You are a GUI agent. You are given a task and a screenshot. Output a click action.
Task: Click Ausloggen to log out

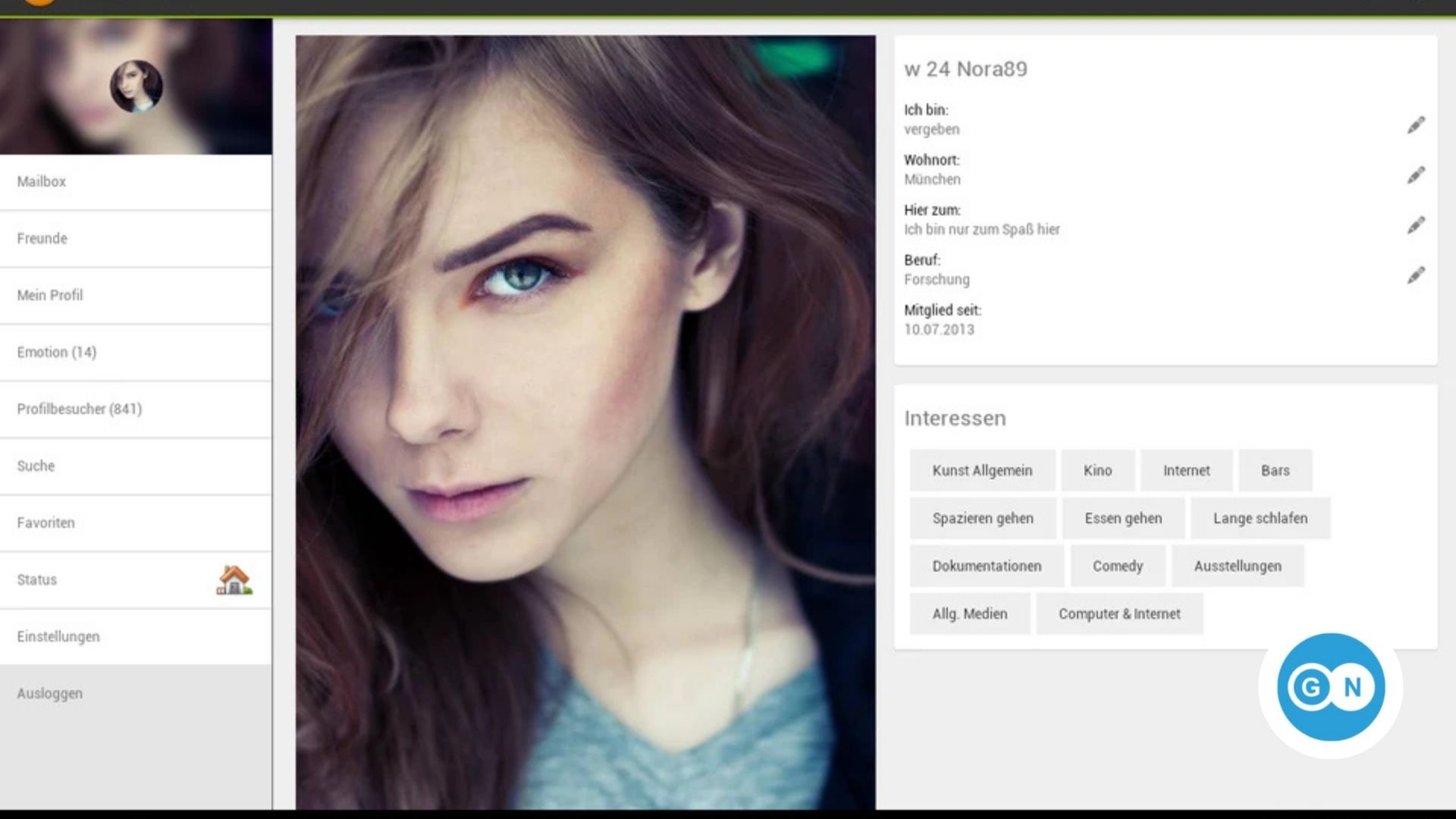pos(50,694)
